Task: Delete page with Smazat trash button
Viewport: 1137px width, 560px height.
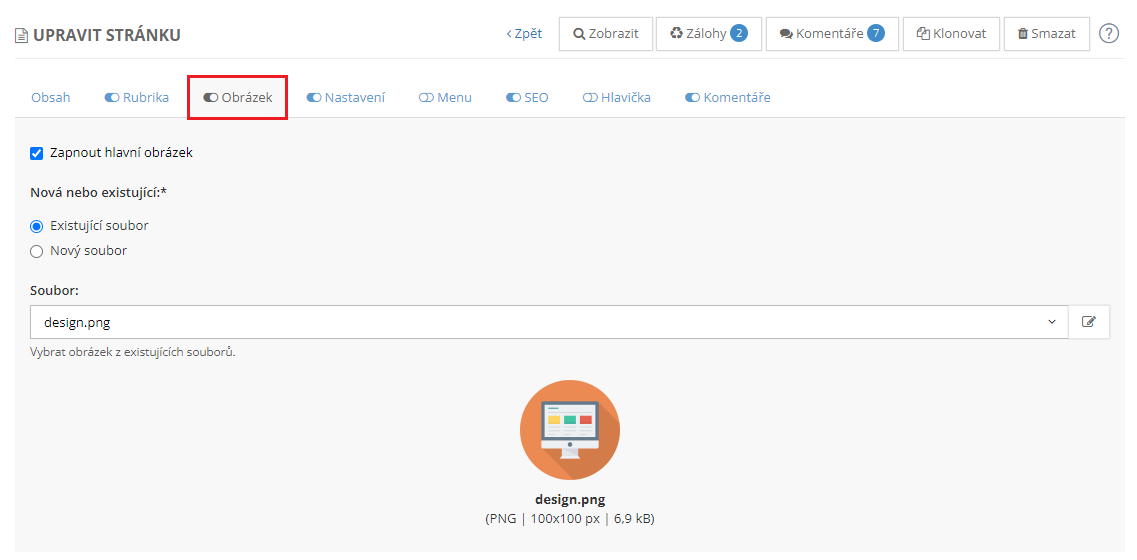Action: coord(1046,33)
